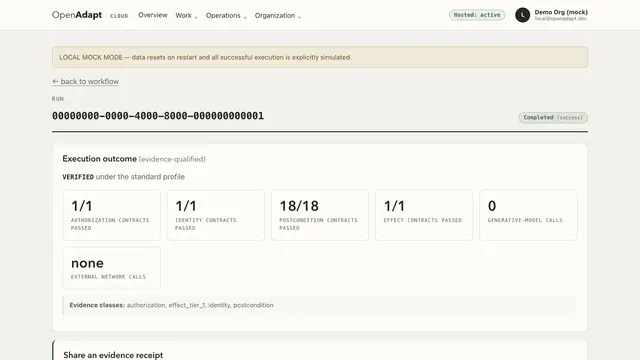Click the 18/18 Postcondition Contracts card

tap(320, 215)
